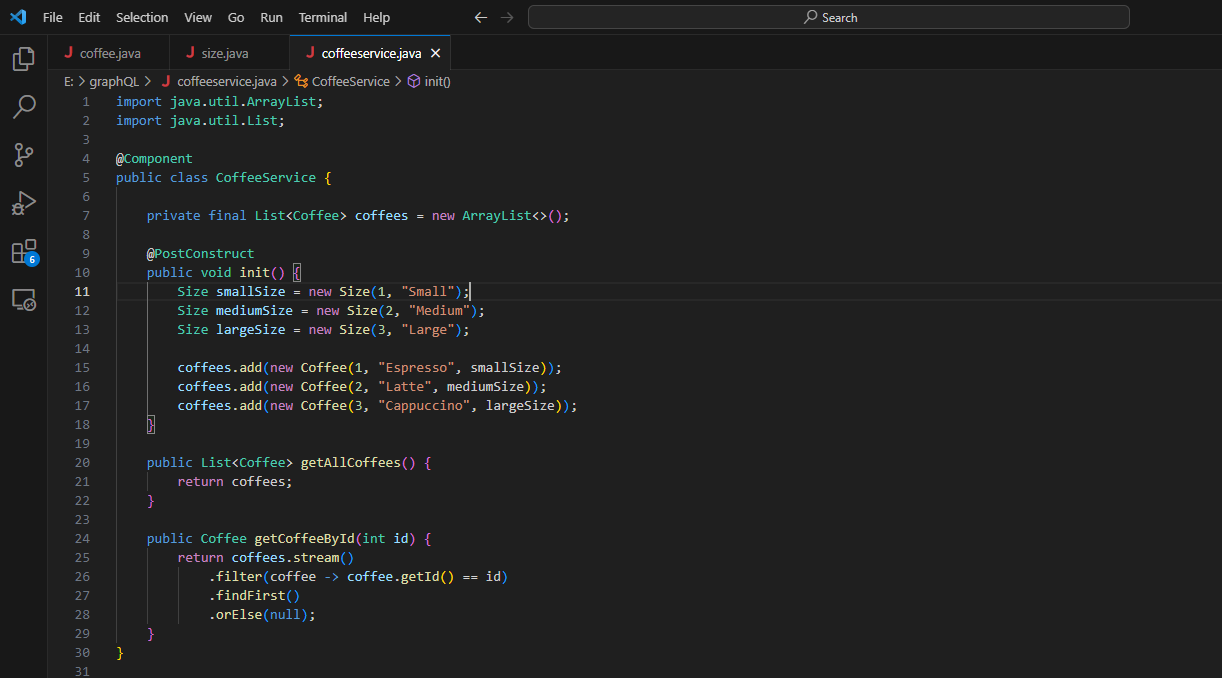The image size is (1222, 678).
Task: Click the "Medium" string literal
Action: 440,311
